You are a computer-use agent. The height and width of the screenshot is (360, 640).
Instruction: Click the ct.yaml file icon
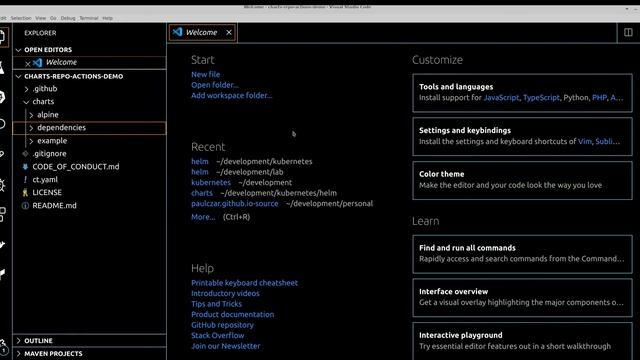point(25,180)
